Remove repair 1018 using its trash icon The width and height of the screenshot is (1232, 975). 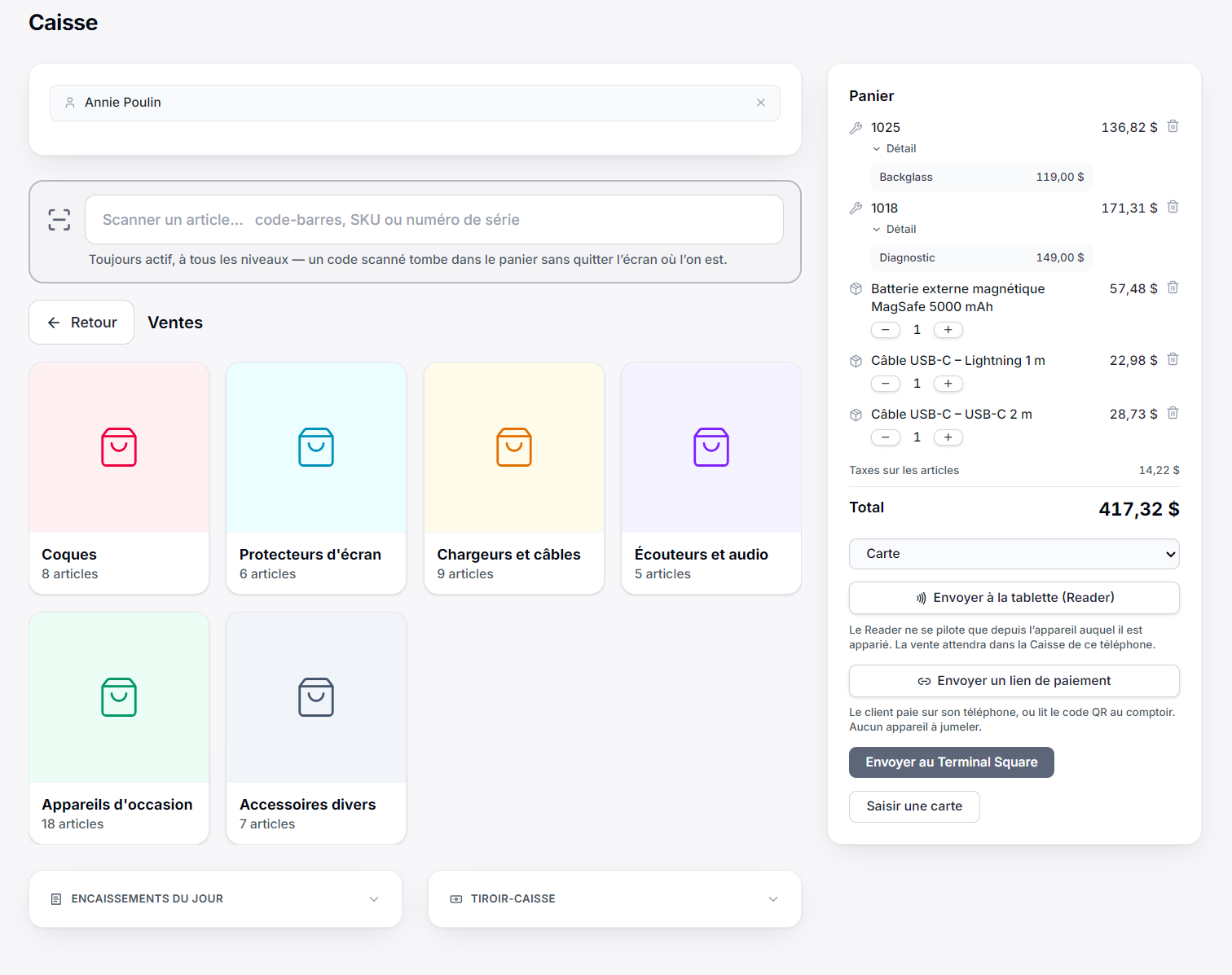point(1173,207)
